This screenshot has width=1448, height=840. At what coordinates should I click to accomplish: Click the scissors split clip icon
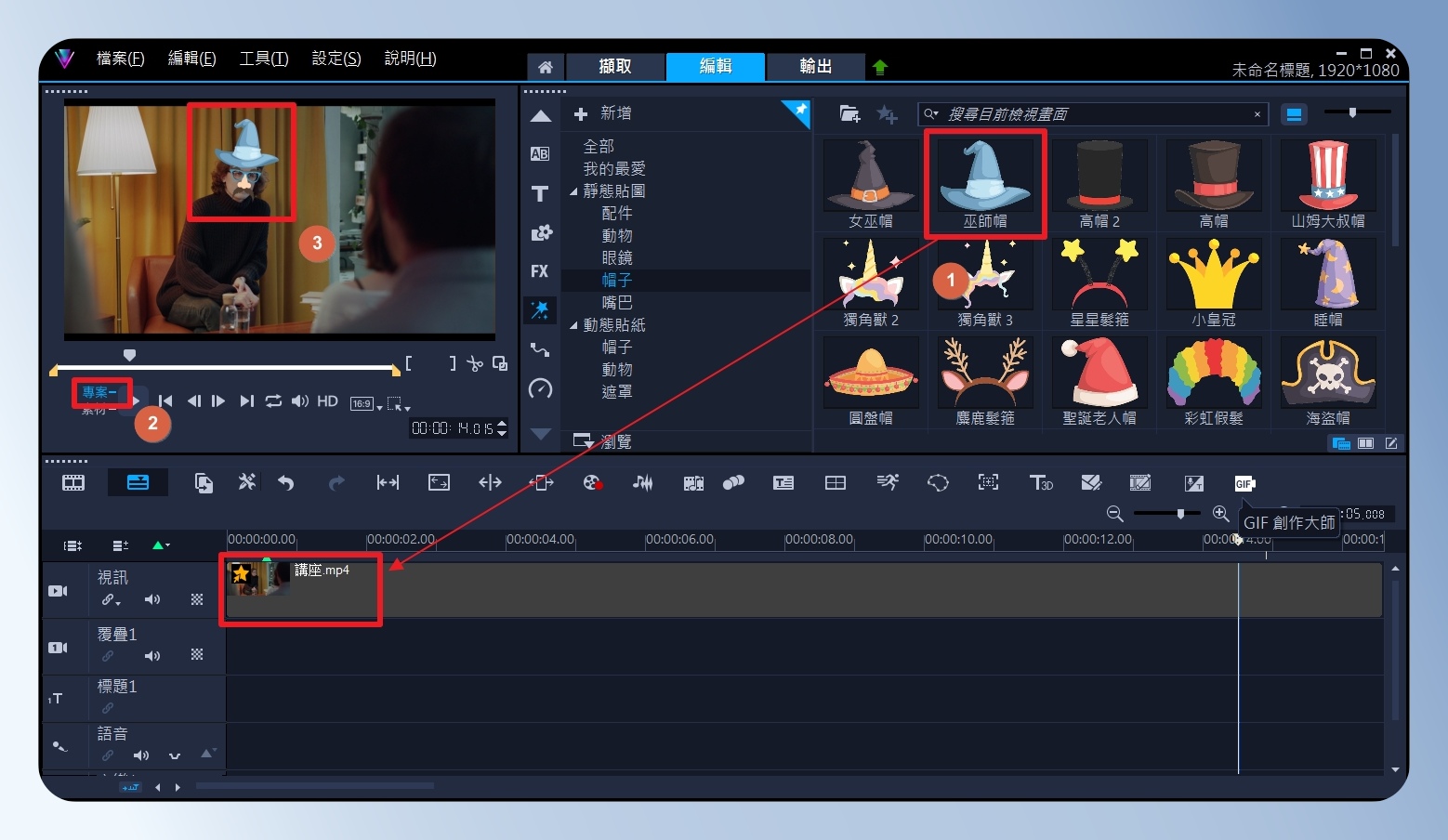click(475, 363)
